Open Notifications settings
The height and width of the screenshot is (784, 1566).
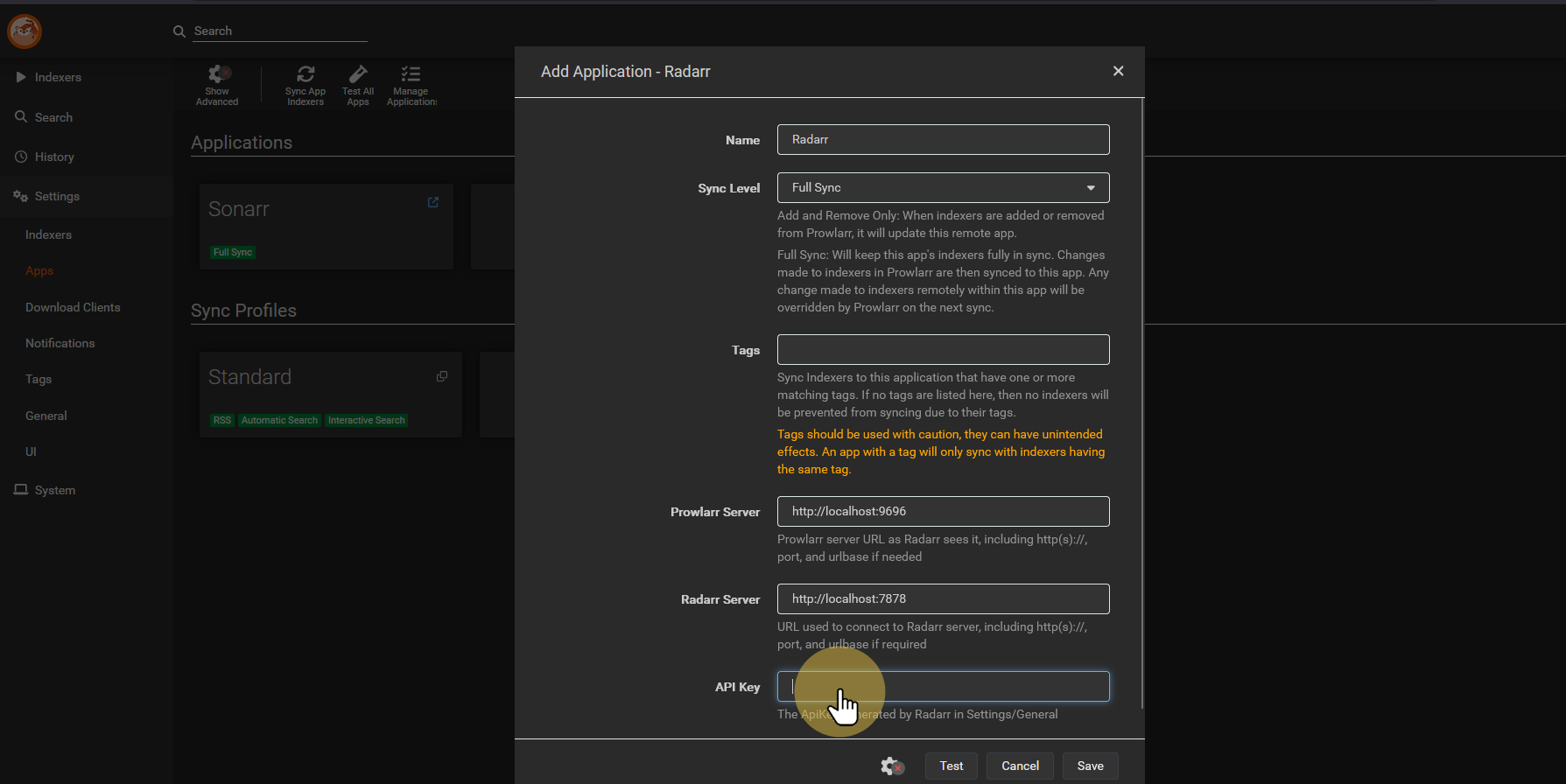[x=60, y=343]
